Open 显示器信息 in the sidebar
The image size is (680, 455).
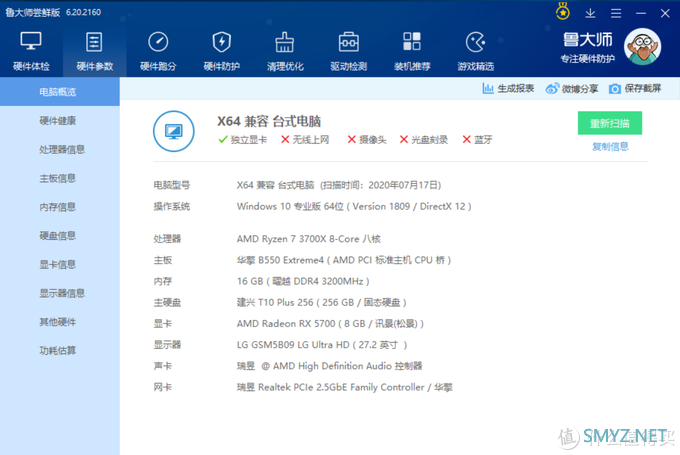coord(60,293)
